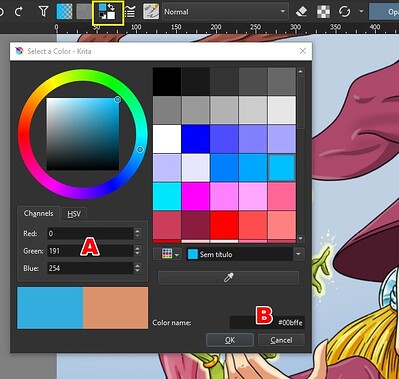Switch to the Channels tab
Screen dimensions: 399x379
38,213
